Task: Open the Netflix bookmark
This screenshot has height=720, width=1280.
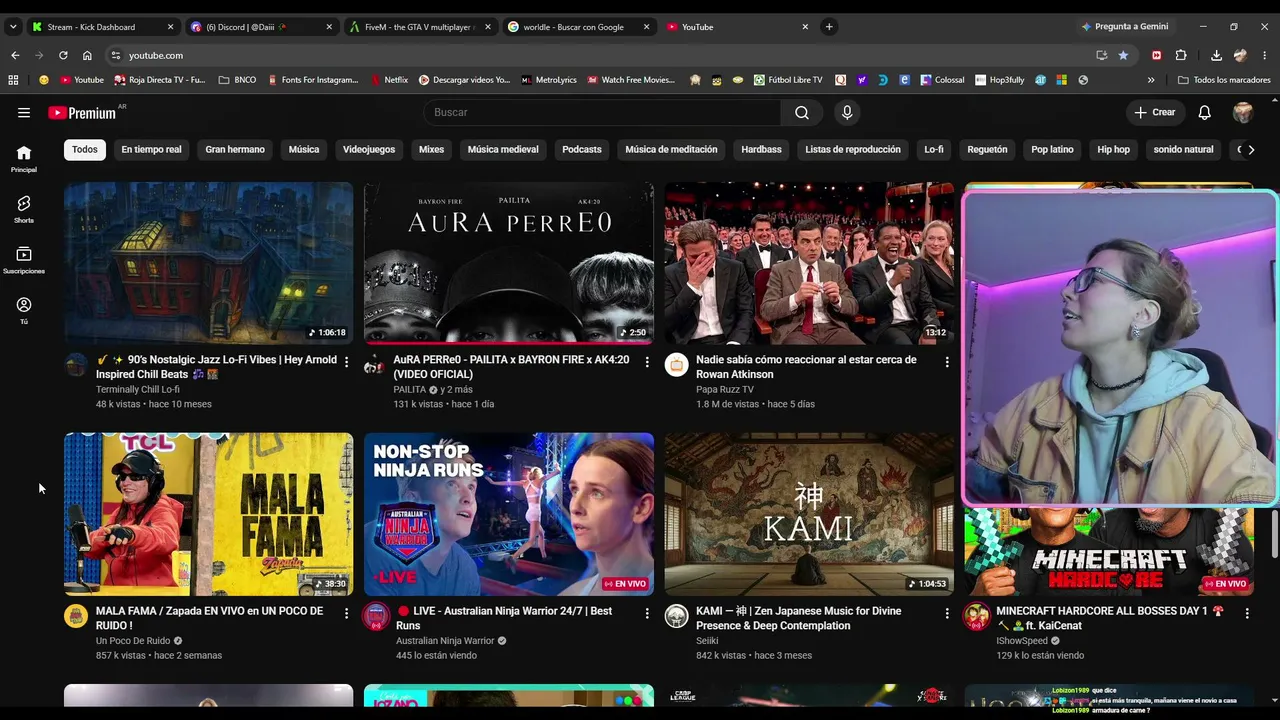Action: pos(389,80)
